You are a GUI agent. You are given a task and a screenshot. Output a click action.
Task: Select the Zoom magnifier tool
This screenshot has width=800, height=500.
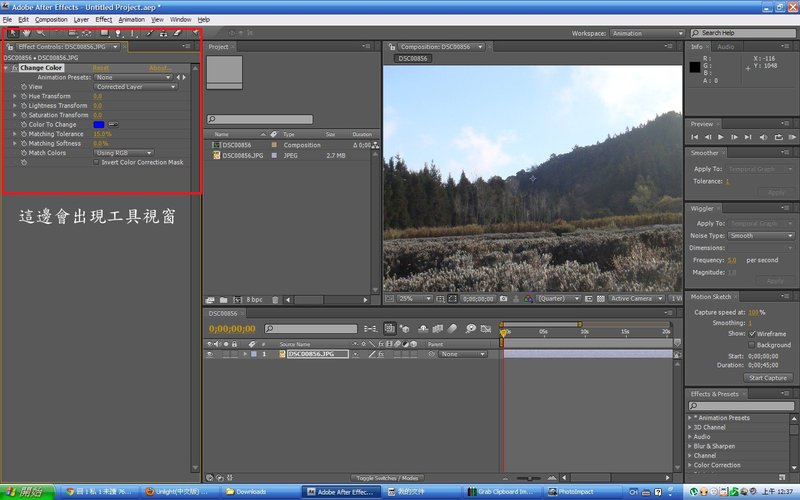click(40, 33)
